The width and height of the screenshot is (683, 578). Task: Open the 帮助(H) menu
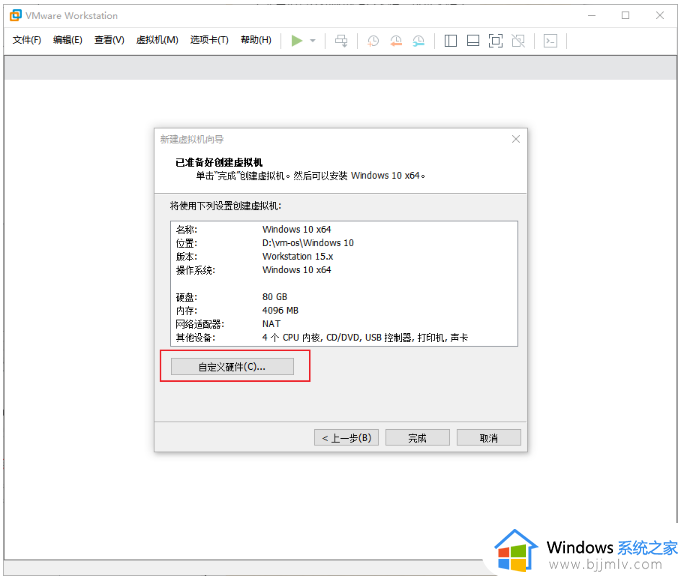256,40
